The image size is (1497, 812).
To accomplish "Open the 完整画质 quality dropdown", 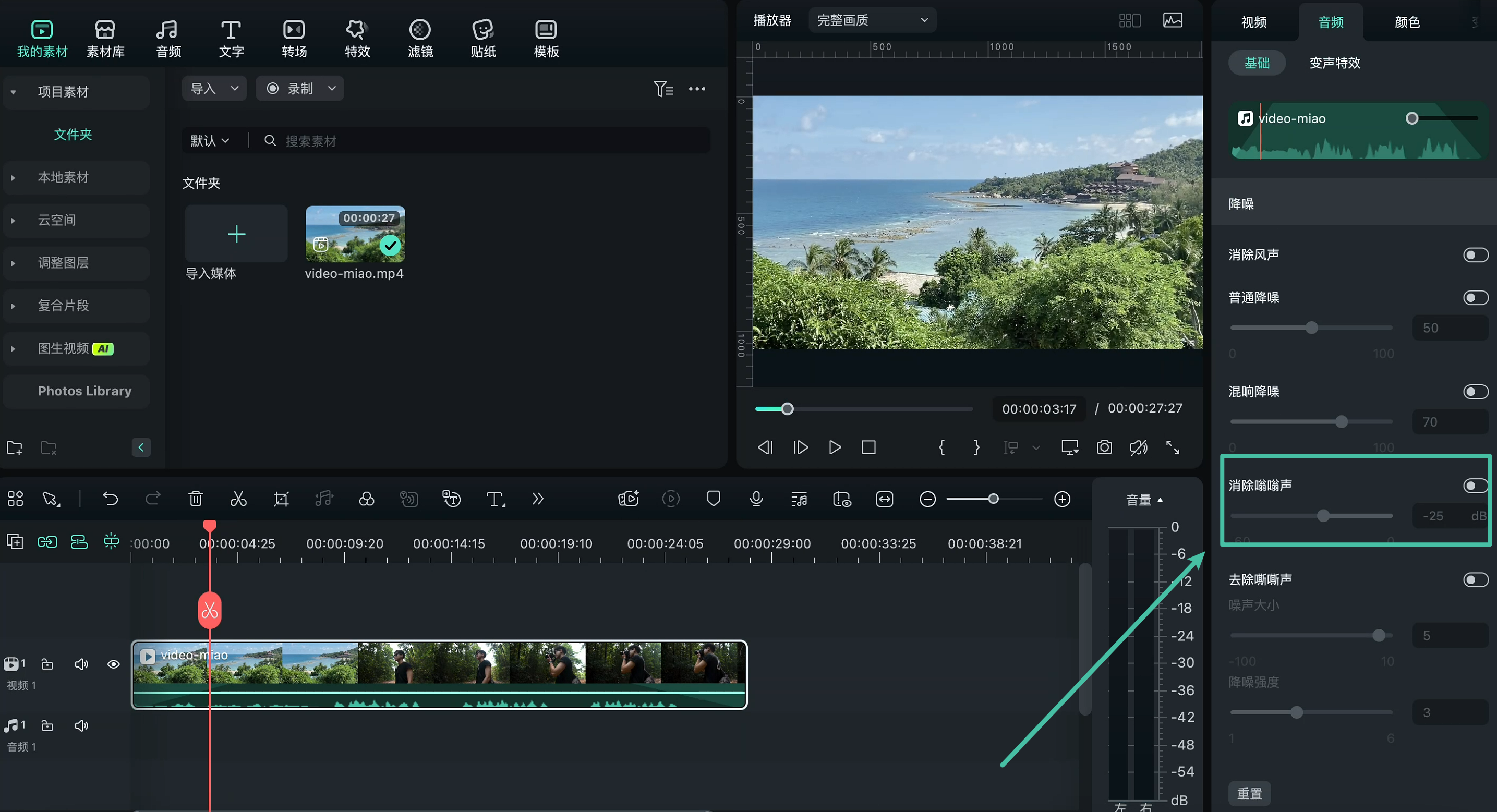I will tap(872, 20).
